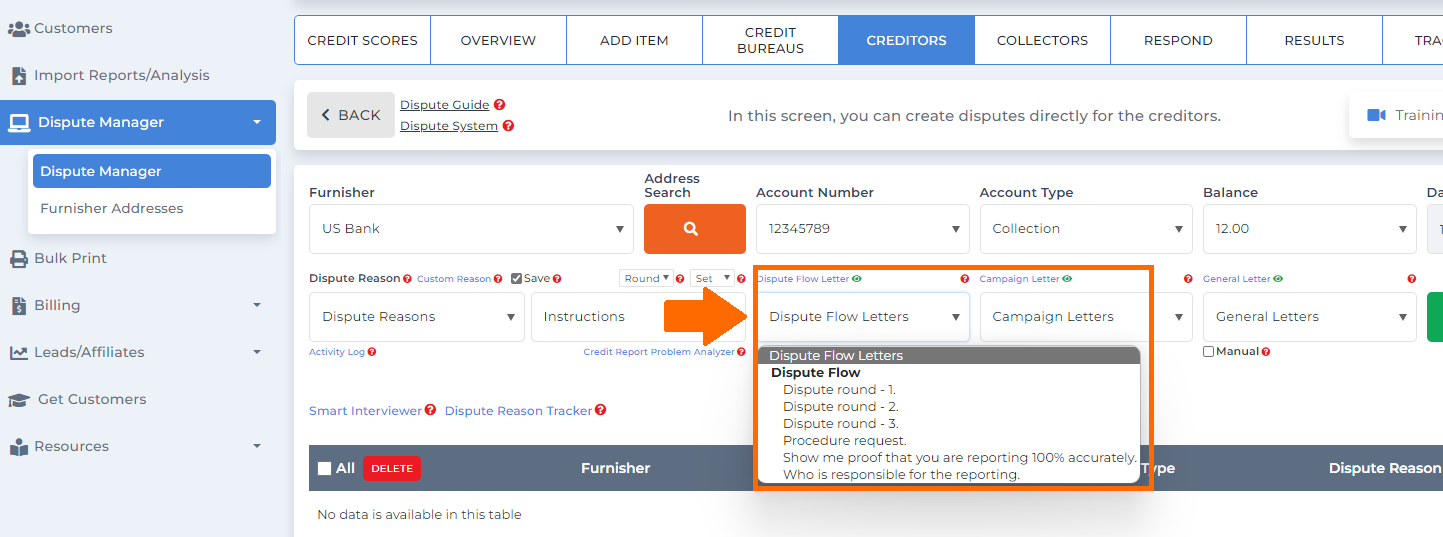The width and height of the screenshot is (1443, 537).
Task: Select Procedure request. option
Action: (x=948, y=441)
